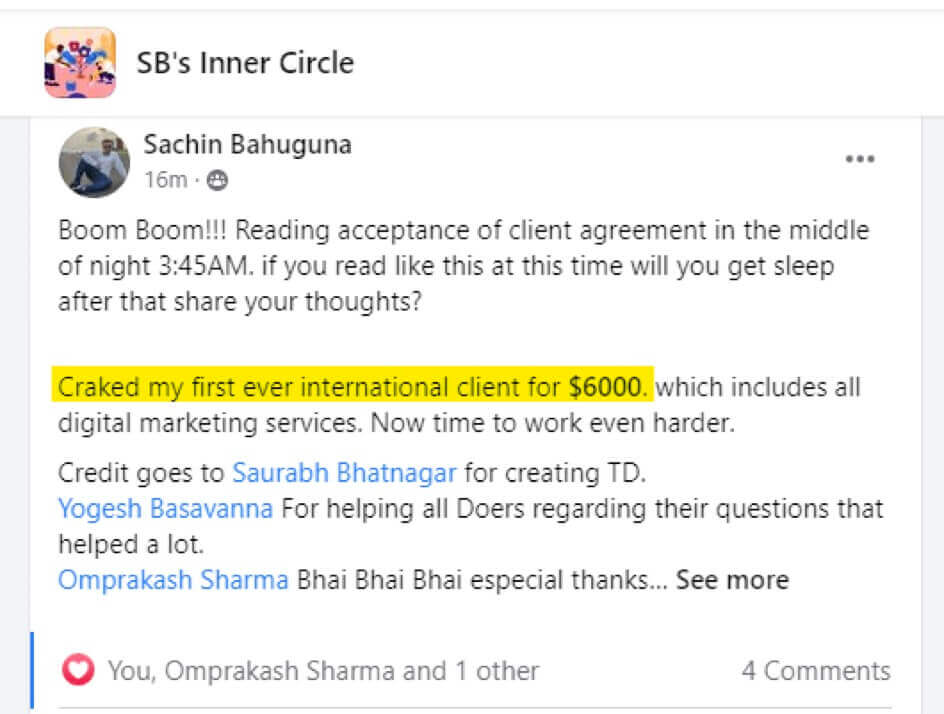Screen dimensions: 944x714
Task: Open the Saurabh Bhatnagar tagged profile
Action: click(x=344, y=472)
